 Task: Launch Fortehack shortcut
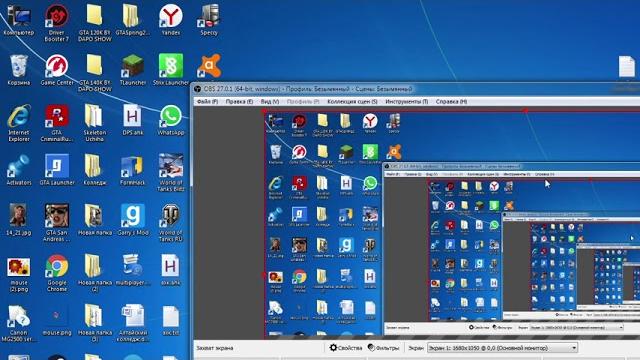tap(132, 170)
